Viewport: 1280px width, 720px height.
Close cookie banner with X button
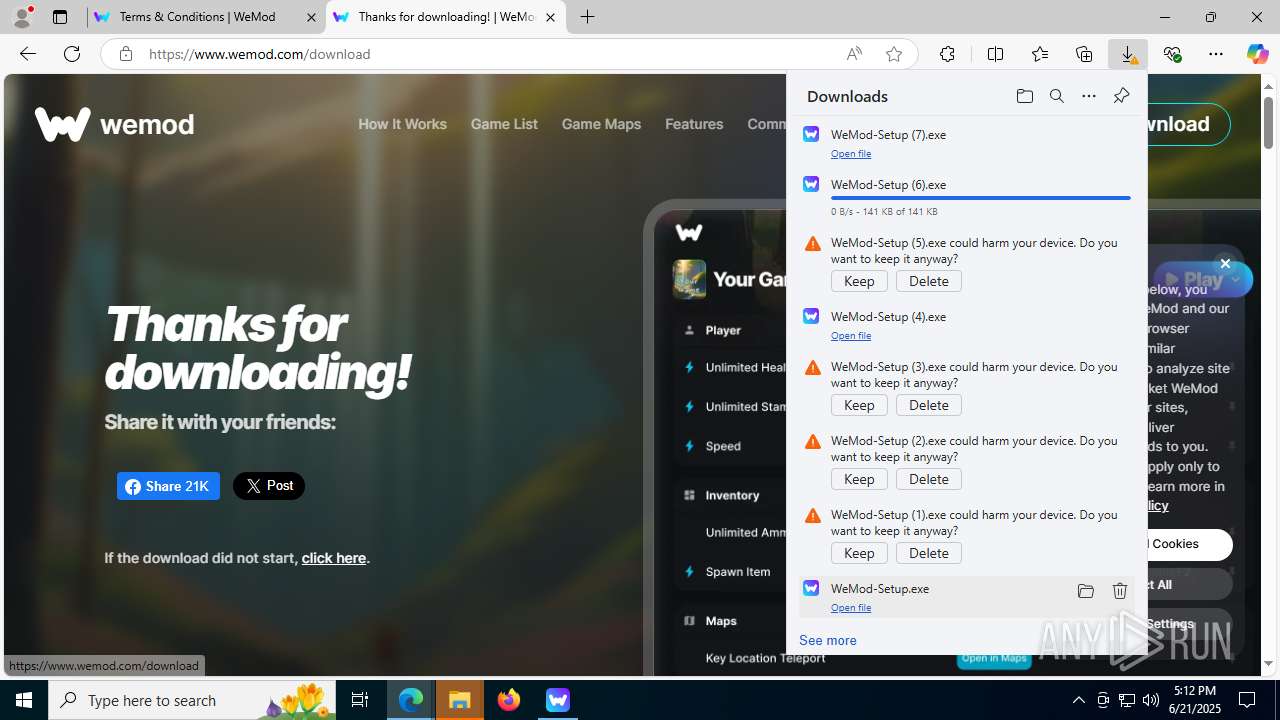pyautogui.click(x=1225, y=264)
